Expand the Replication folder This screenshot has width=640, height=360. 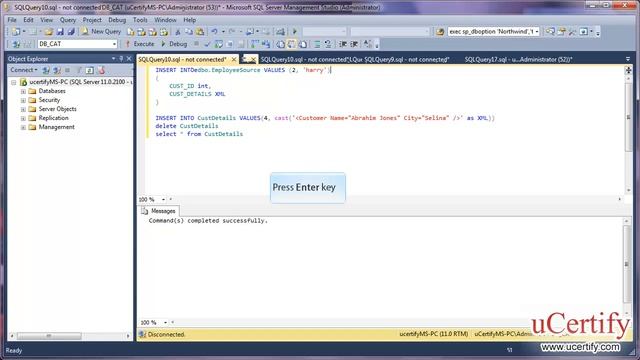click(23, 118)
